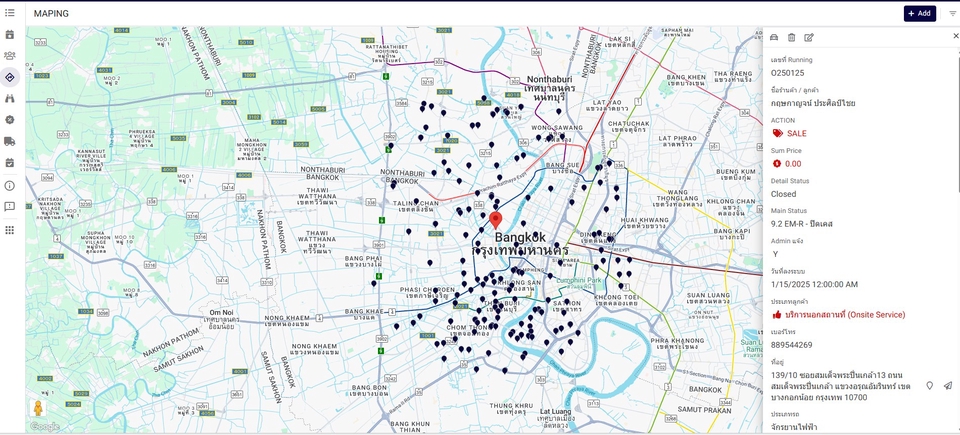The image size is (960, 435).
Task: Open the filter list icon next to Add
Action: (952, 14)
